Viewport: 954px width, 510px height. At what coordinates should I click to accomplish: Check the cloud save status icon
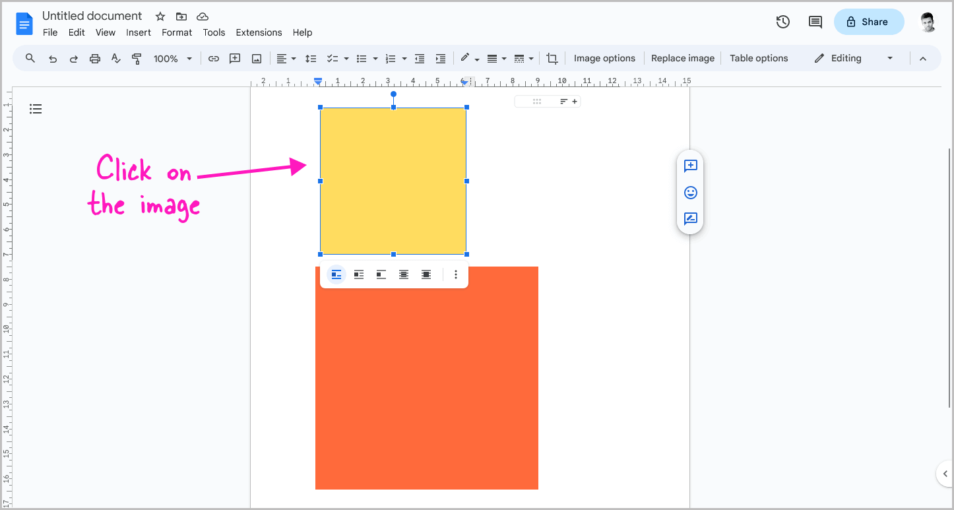[203, 16]
